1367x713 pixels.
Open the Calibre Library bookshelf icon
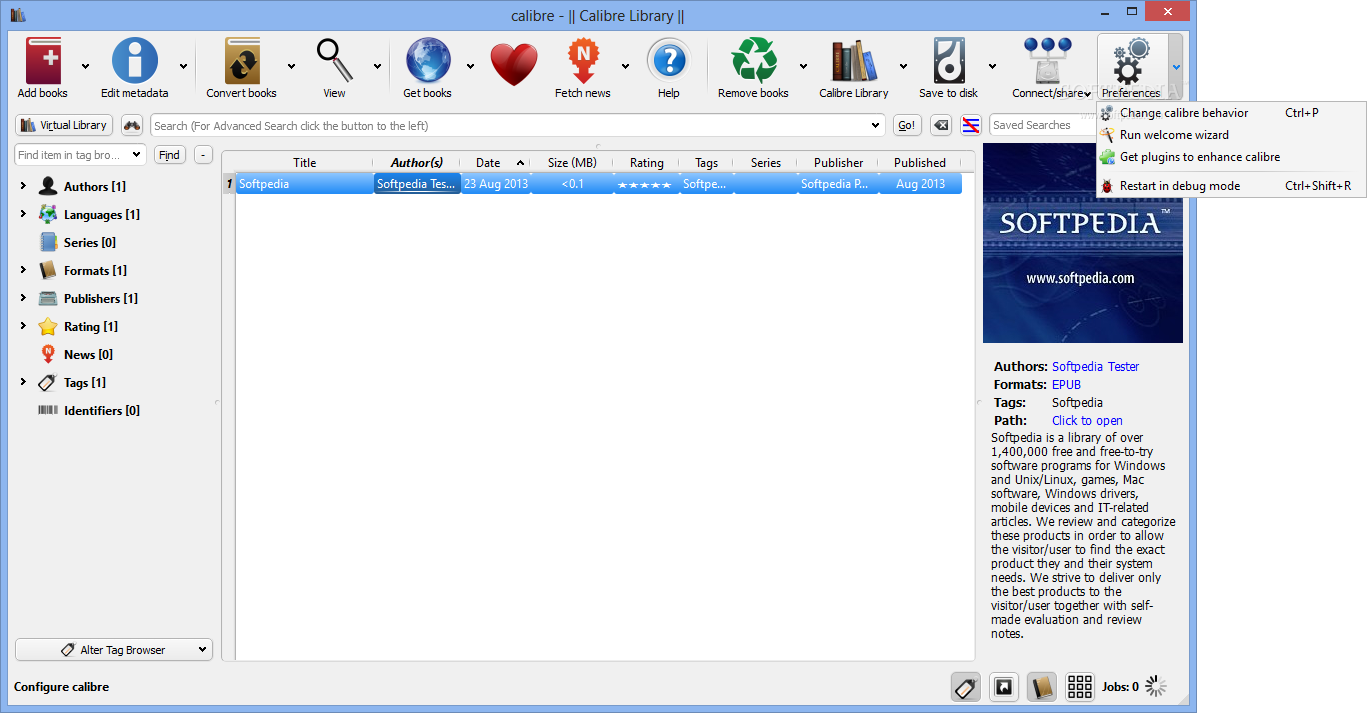point(853,61)
